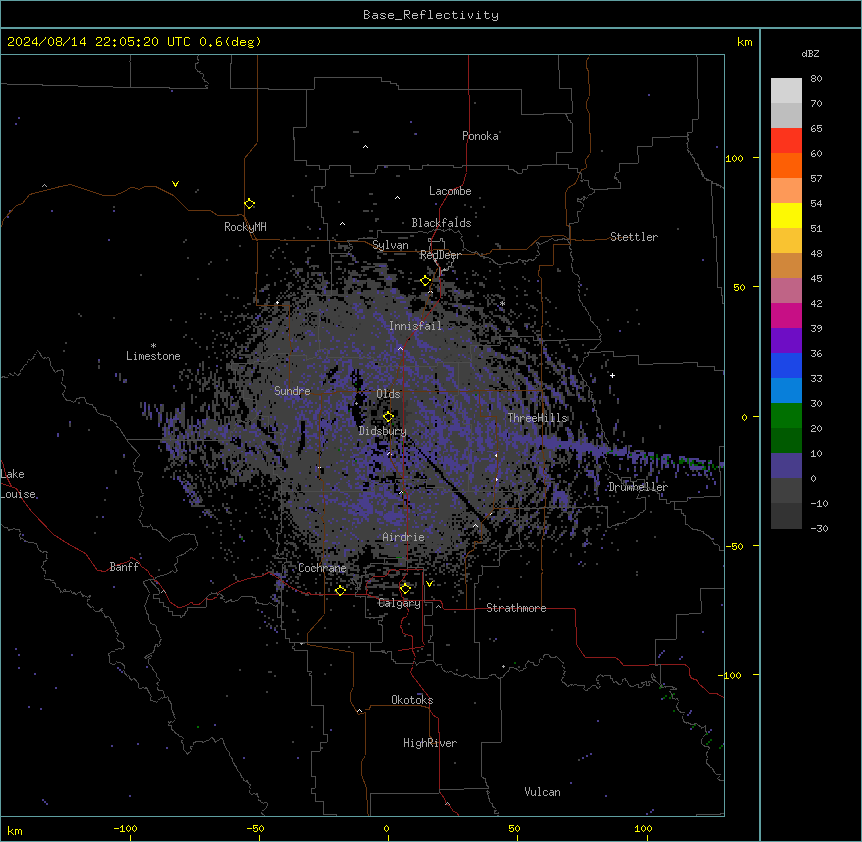Select the Olds label
Viewport: 862px width, 842px height.
click(x=388, y=394)
